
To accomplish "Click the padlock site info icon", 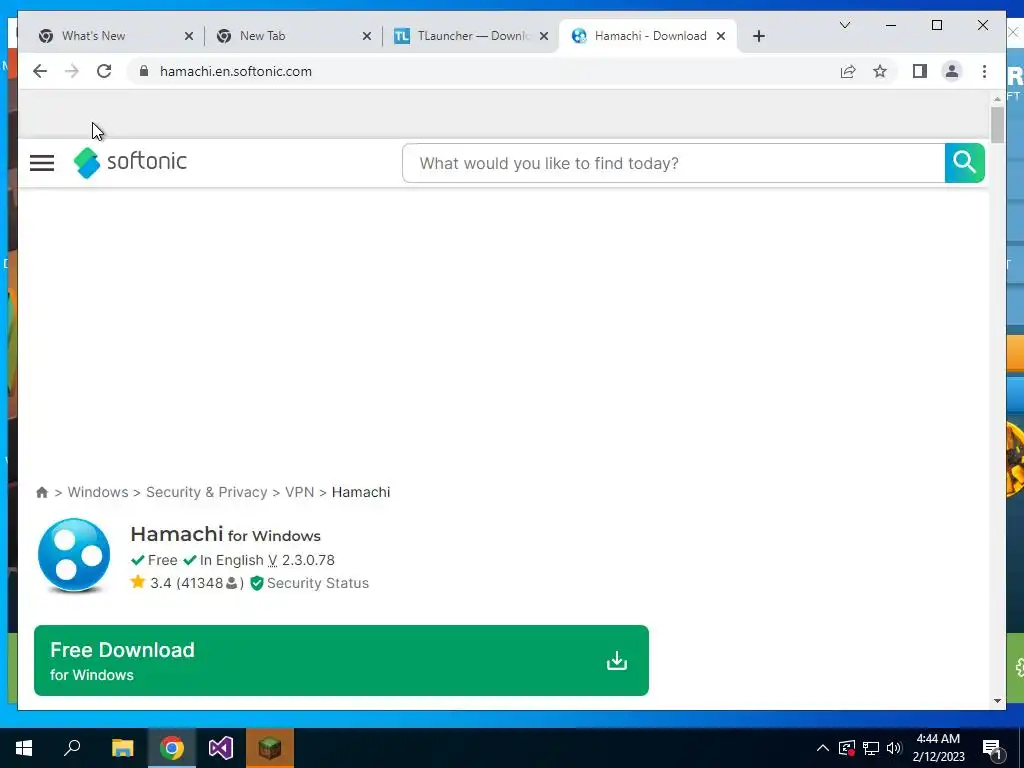I will (x=144, y=71).
